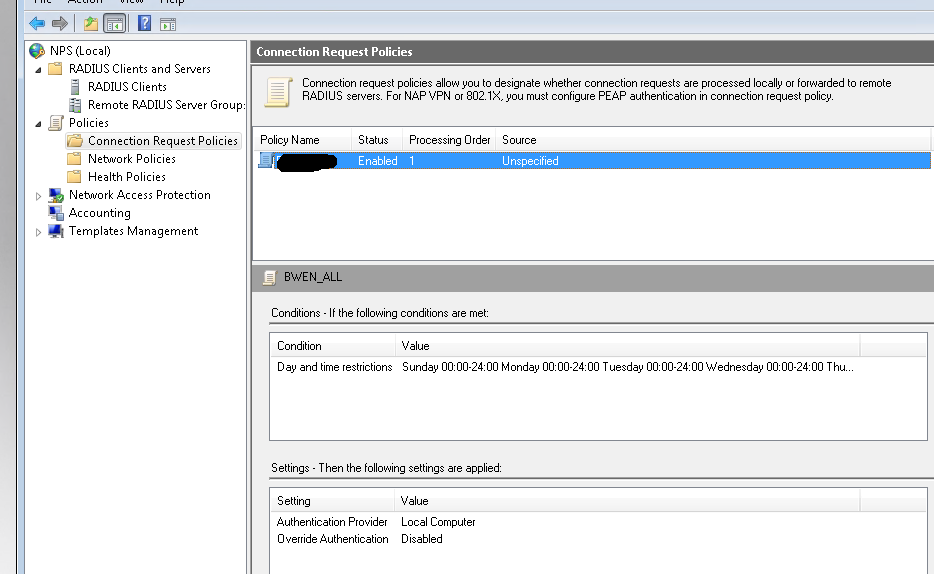This screenshot has width=934, height=574.
Task: Click the Forward arrow in the toolbar
Action: tap(60, 23)
